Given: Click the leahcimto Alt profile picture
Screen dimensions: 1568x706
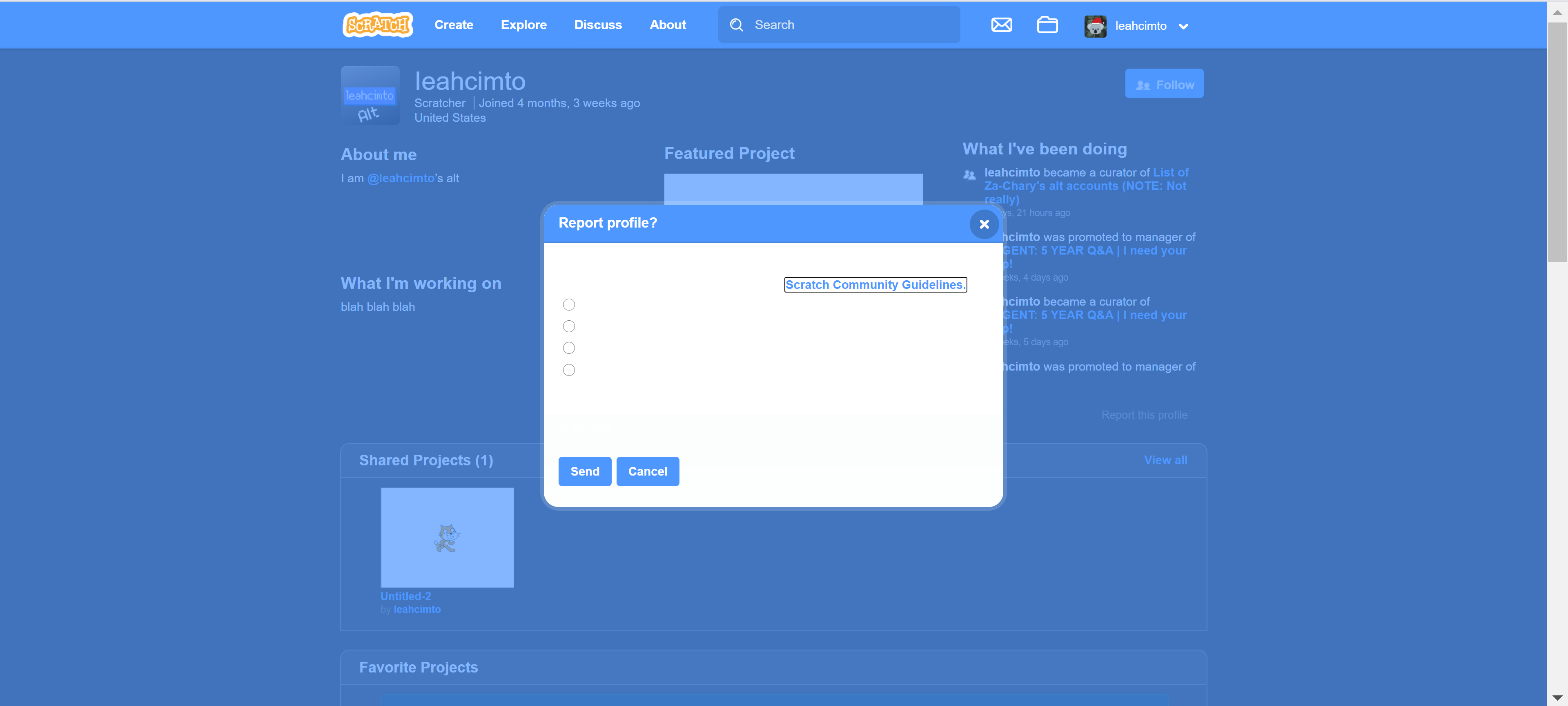Looking at the screenshot, I should tap(370, 96).
